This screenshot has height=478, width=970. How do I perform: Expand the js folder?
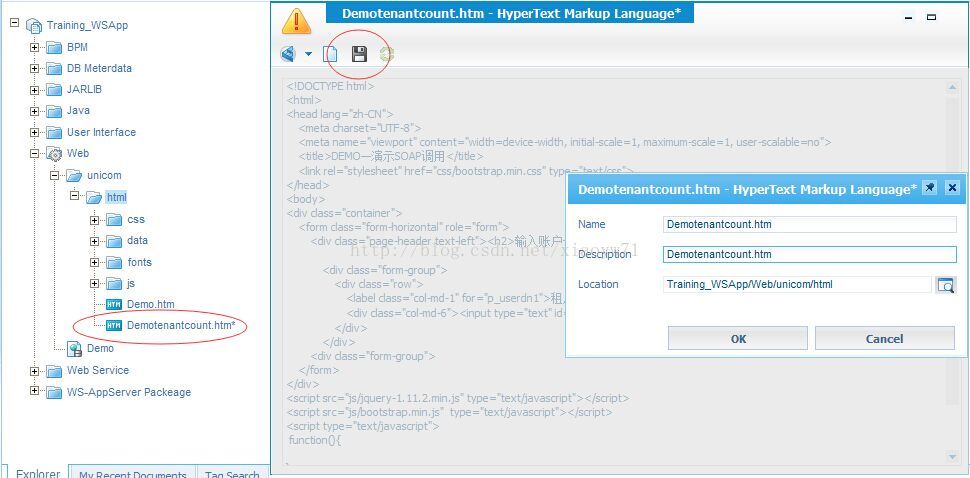(95, 284)
